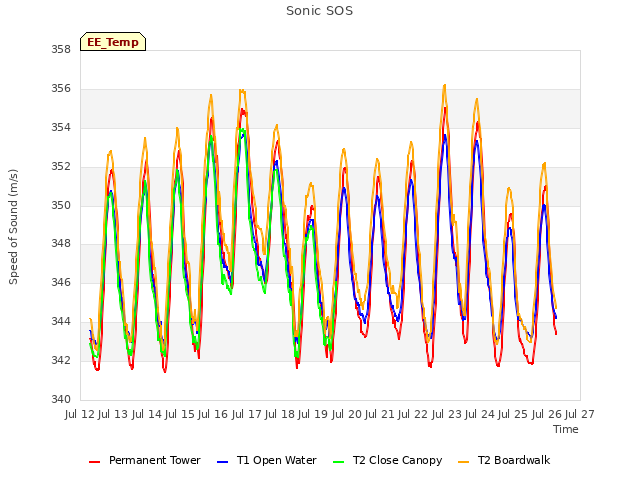Click the Jul 22 x-axis date label
The height and width of the screenshot is (480, 640).
413,414
